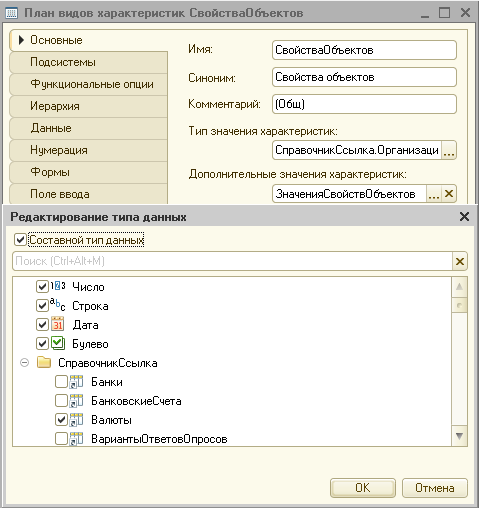Uncheck the Дата type checkbox

(42, 324)
